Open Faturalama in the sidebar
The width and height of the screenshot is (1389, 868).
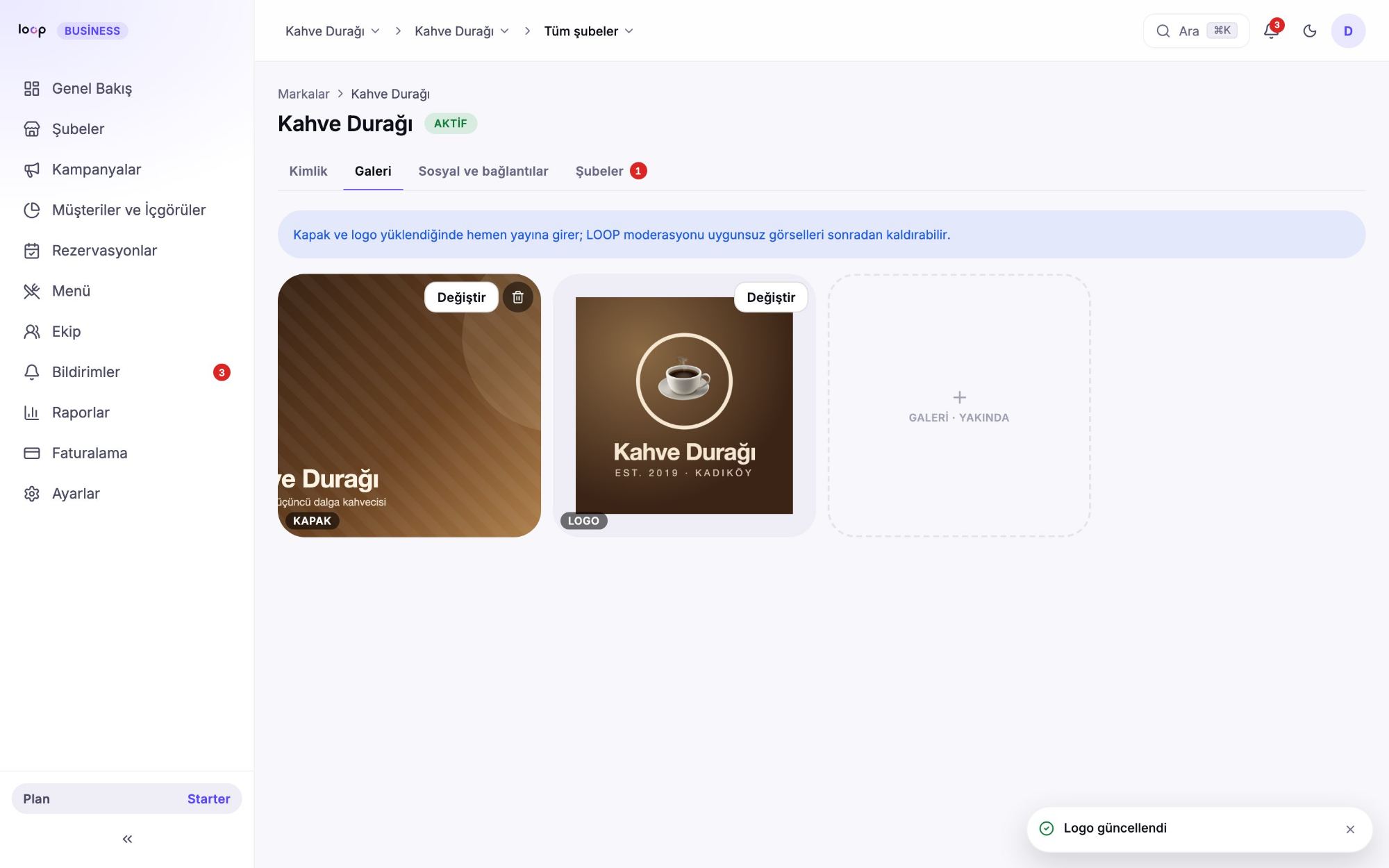[x=126, y=453]
